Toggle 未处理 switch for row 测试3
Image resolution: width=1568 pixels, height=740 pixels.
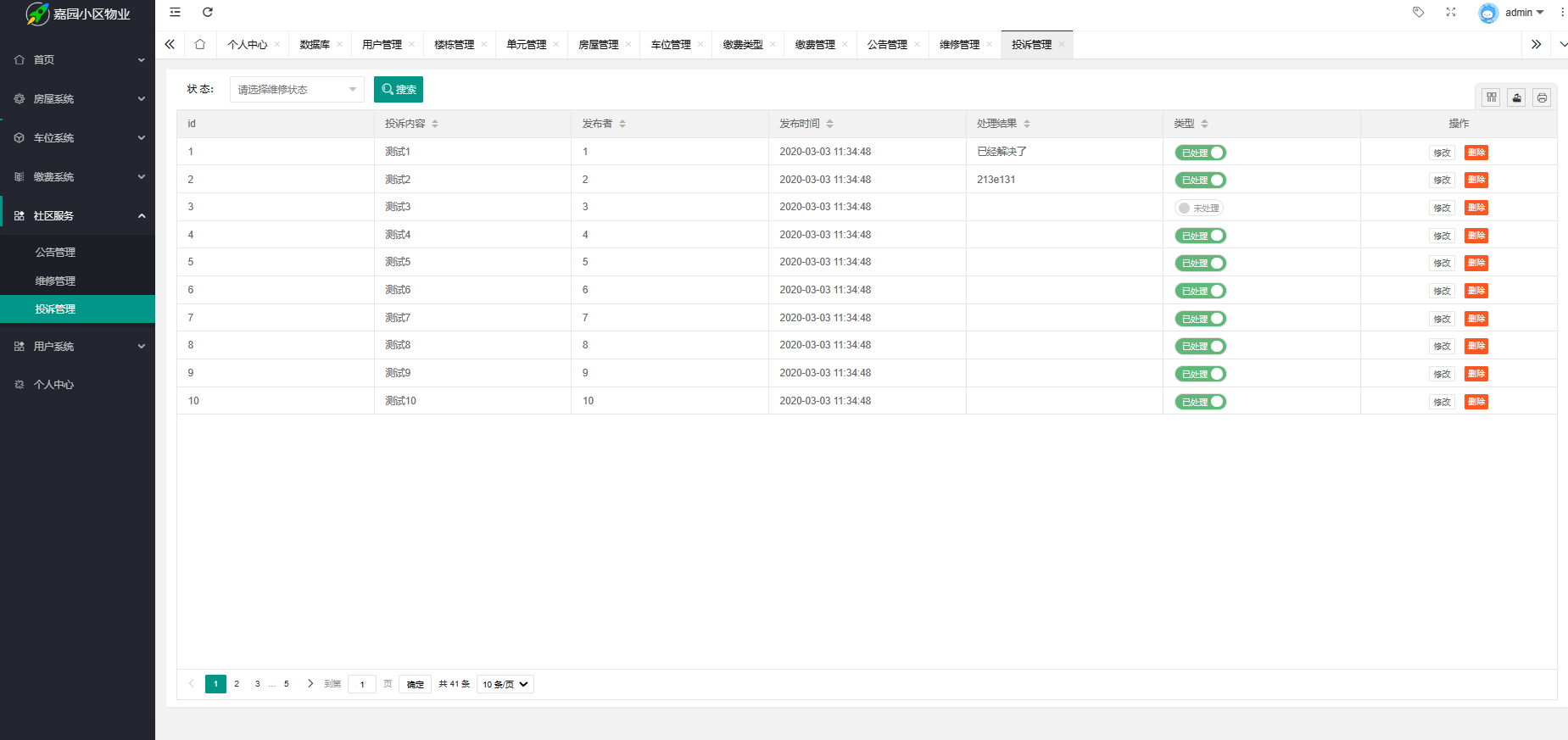pyautogui.click(x=1199, y=208)
